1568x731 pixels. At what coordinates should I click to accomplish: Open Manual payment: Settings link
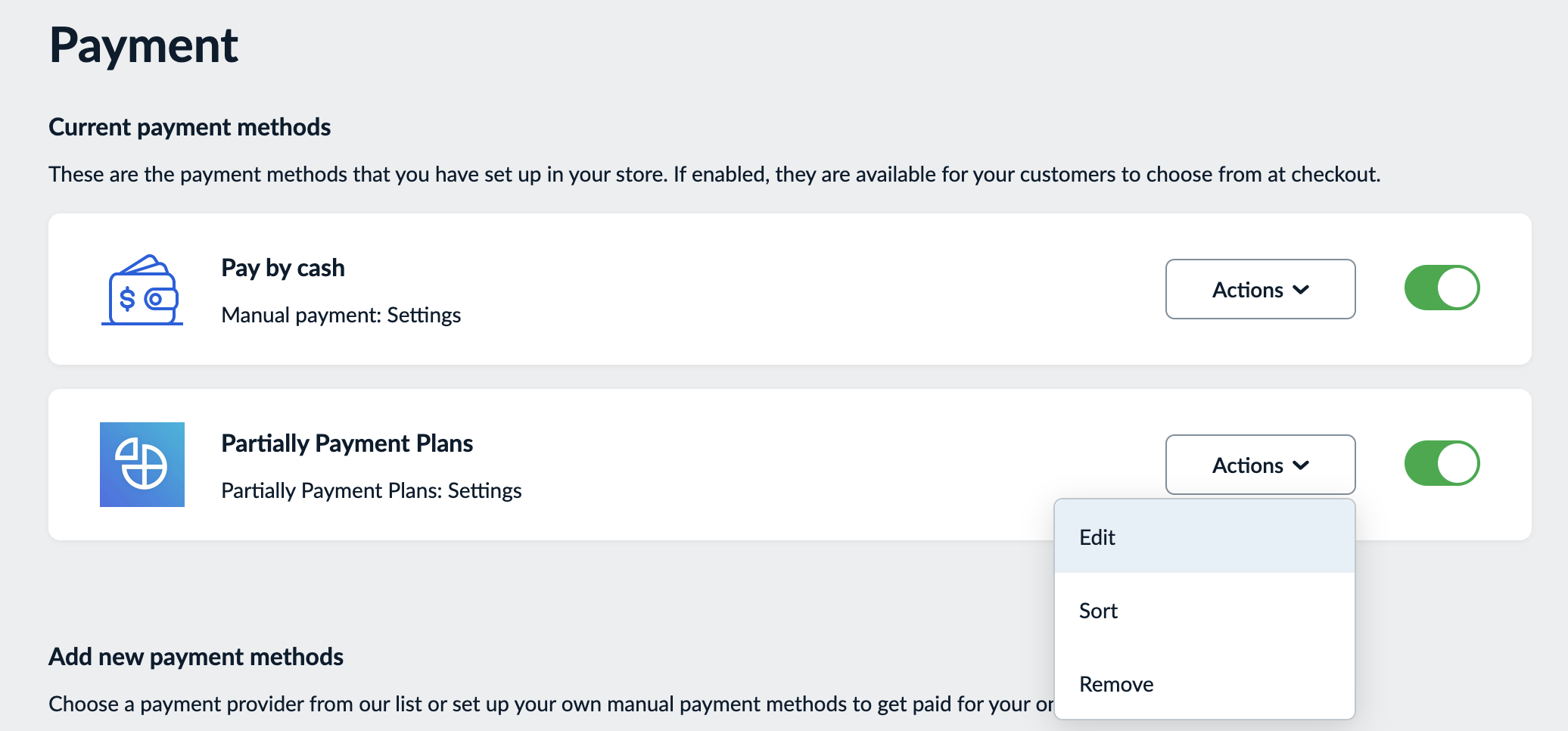click(341, 315)
